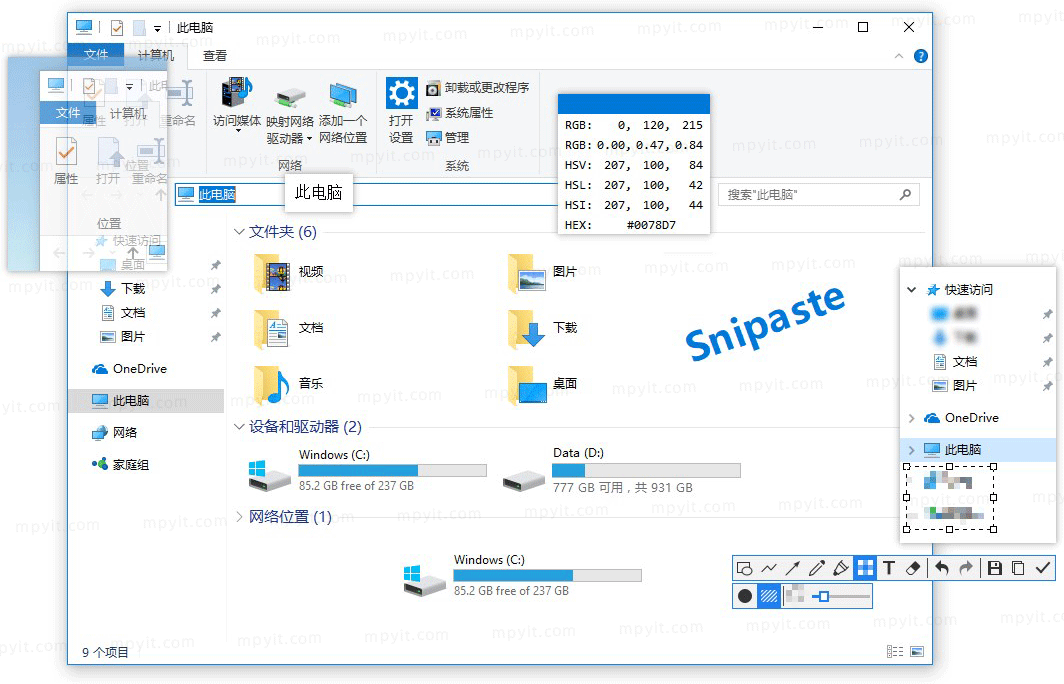Click the address bar showing 此电脑
Viewport: 1064px width, 684px height.
click(x=366, y=195)
